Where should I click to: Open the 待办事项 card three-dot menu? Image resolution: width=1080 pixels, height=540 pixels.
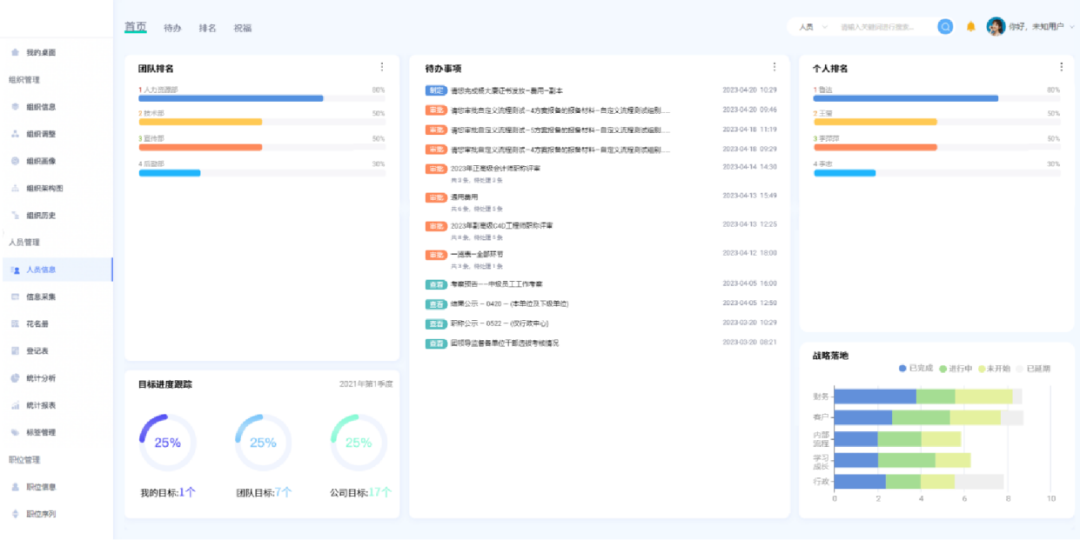coord(773,67)
